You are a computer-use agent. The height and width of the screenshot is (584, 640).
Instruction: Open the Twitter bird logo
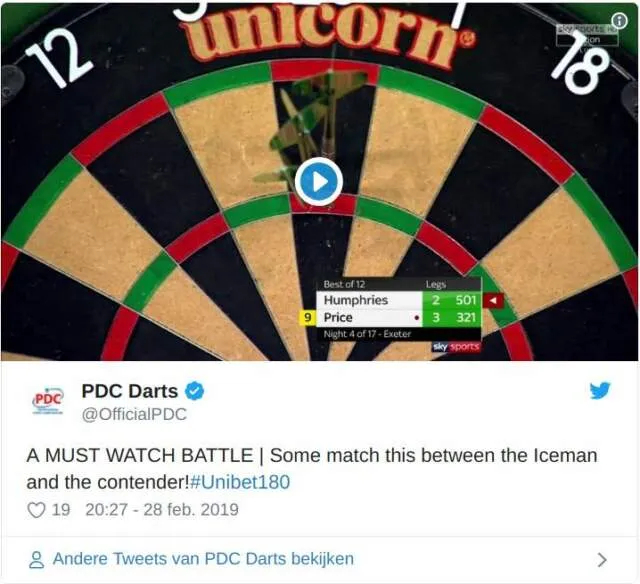click(600, 391)
